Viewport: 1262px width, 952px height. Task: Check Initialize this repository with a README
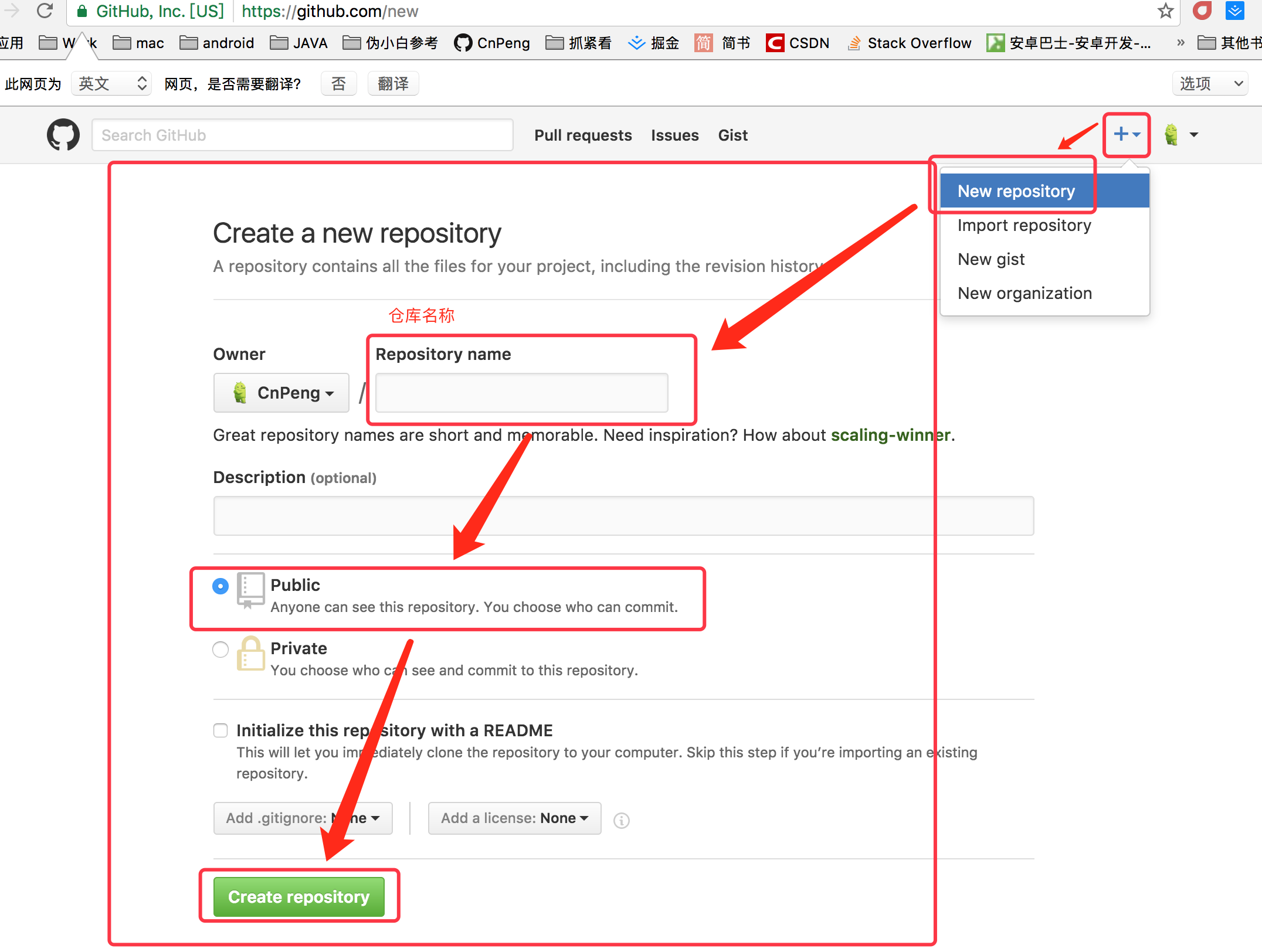(220, 730)
